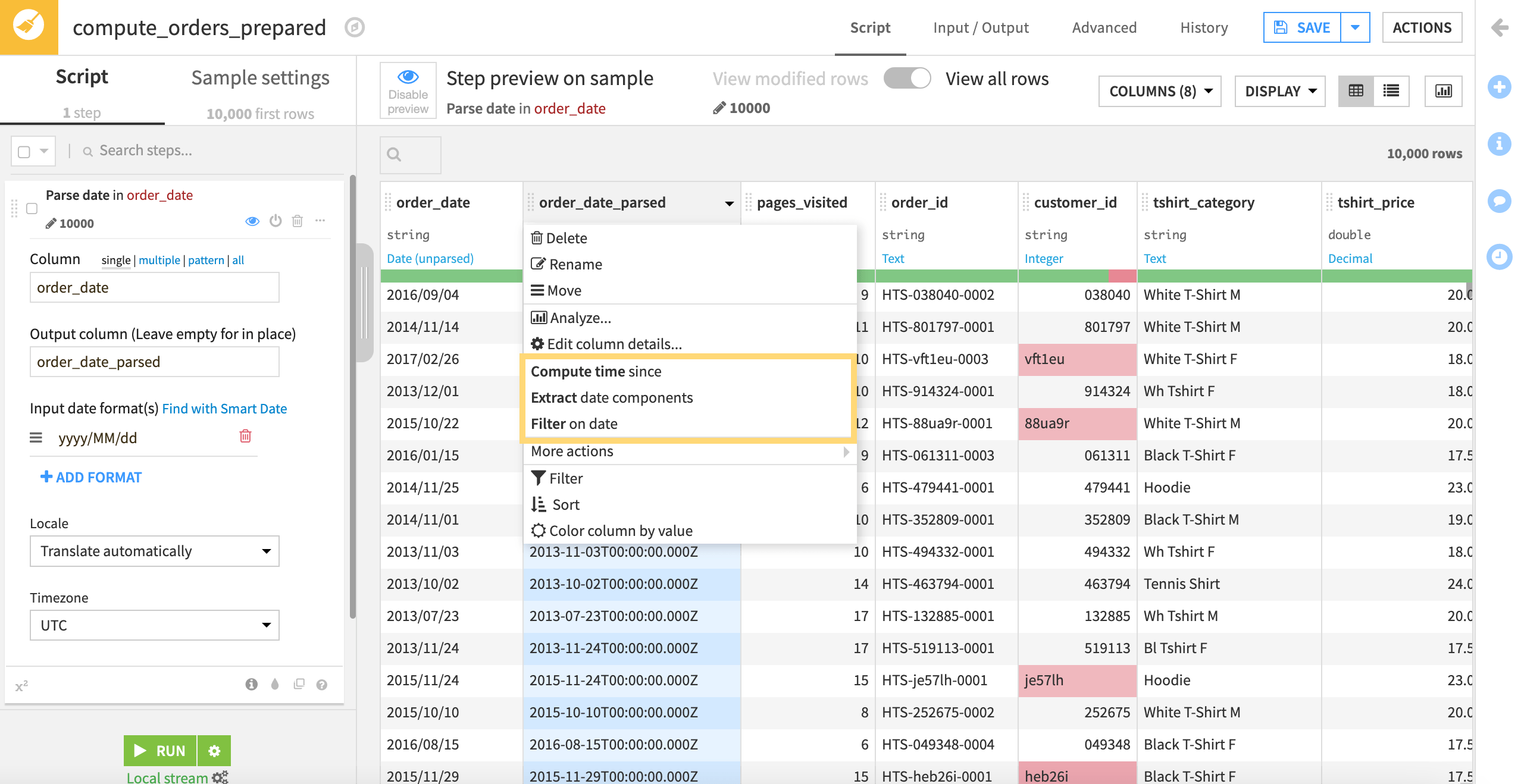This screenshot has width=1521, height=784.
Task: Open step help question mark icon
Action: [322, 685]
